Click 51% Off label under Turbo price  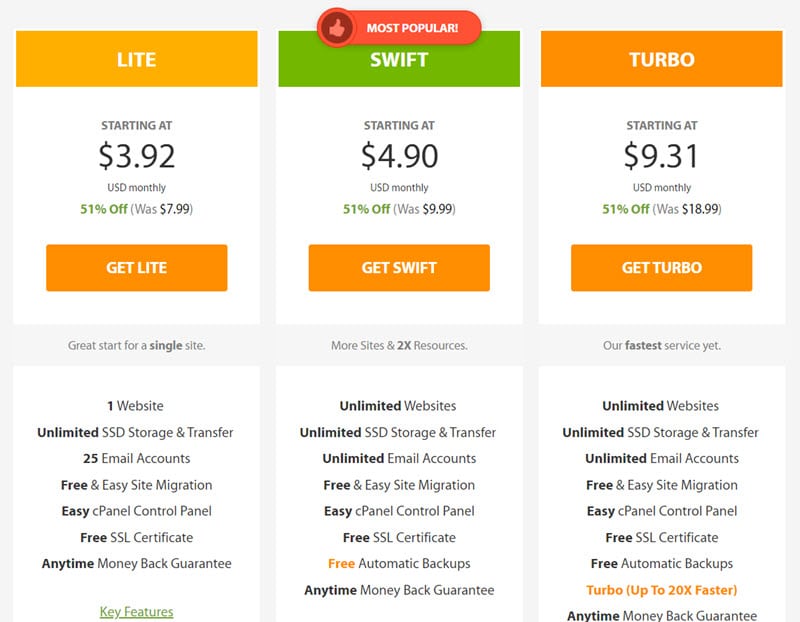[626, 209]
